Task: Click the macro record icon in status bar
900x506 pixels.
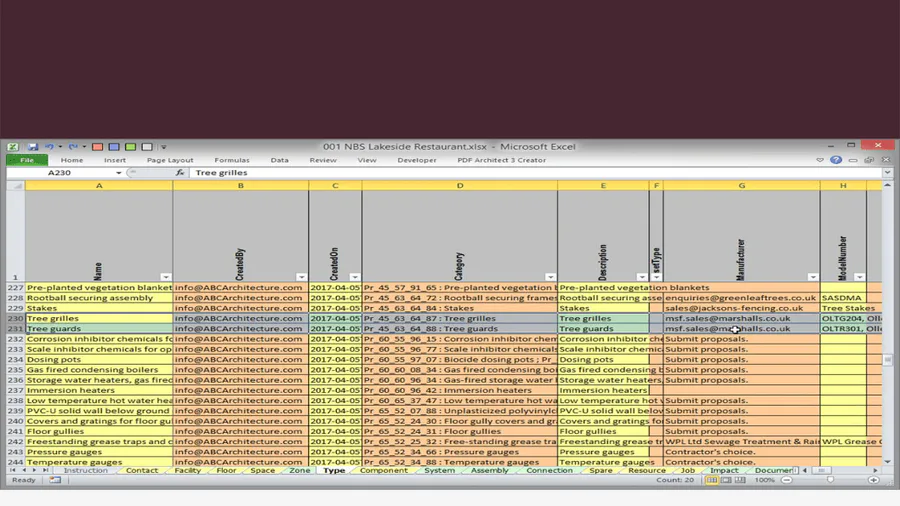Action: click(55, 480)
